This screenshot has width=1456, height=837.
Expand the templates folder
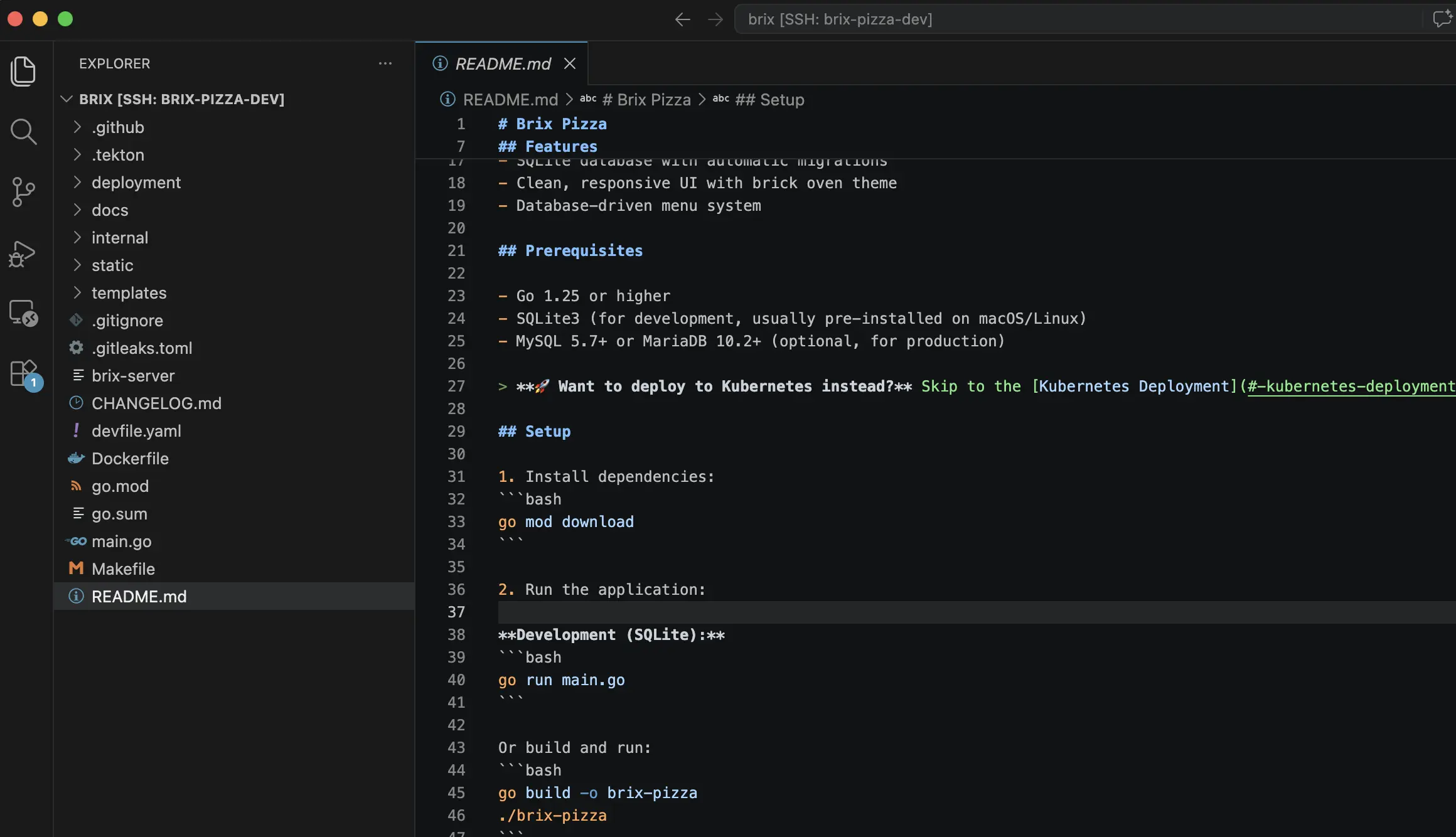77,292
